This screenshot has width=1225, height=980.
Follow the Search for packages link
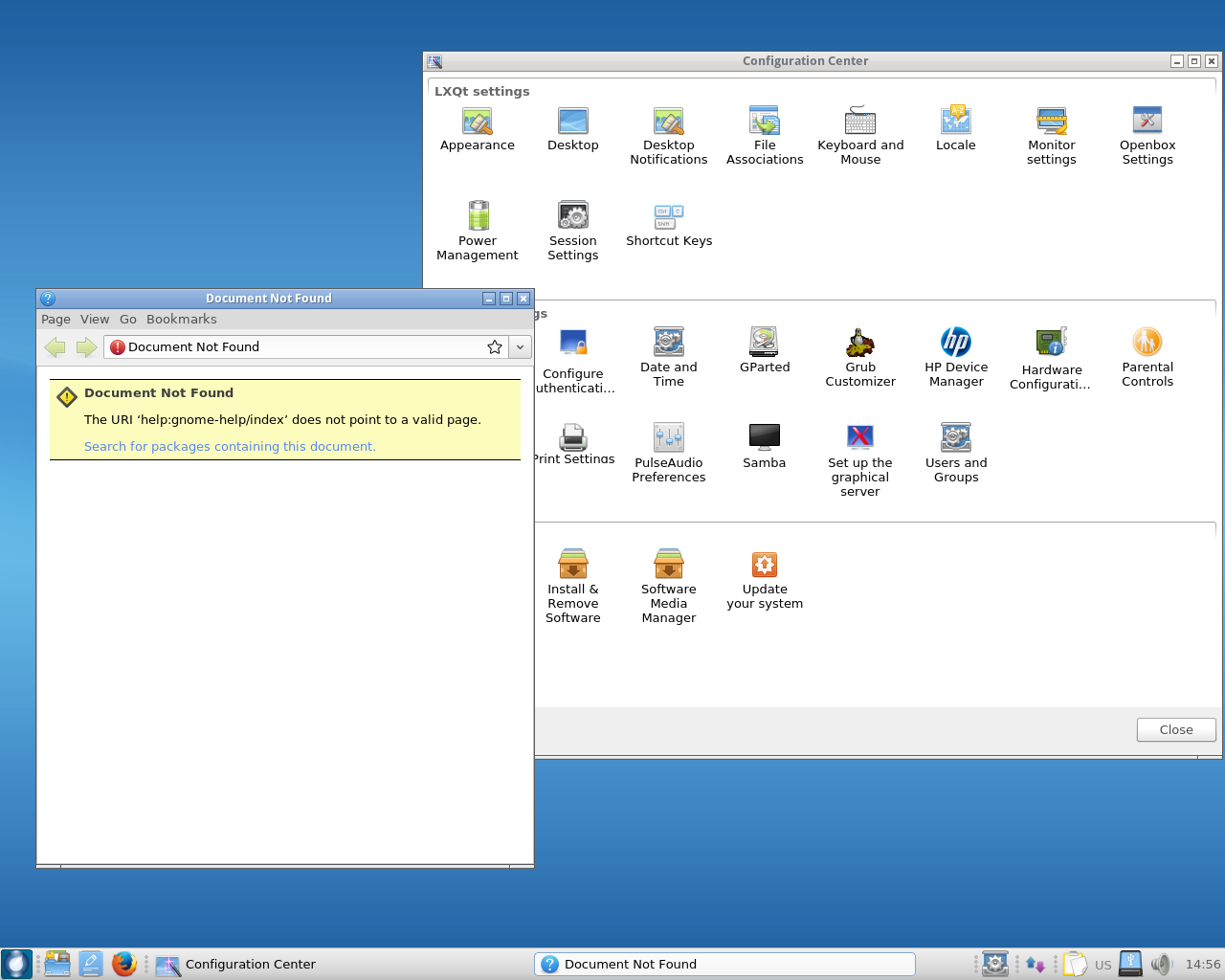coord(230,447)
